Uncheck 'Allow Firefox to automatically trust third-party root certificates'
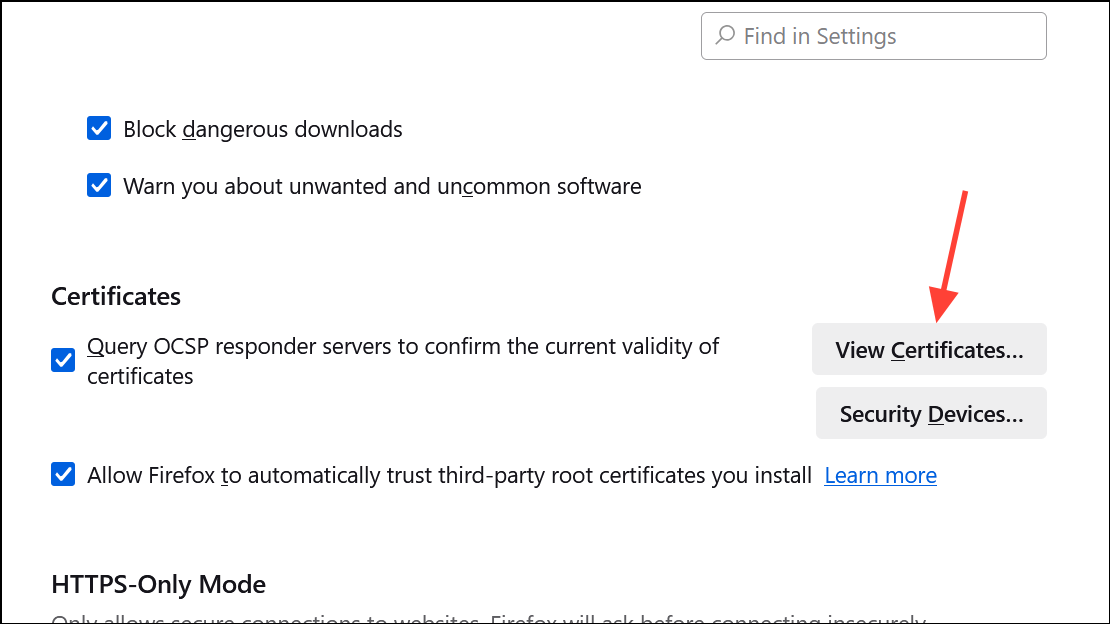The height and width of the screenshot is (624, 1110). [x=62, y=474]
